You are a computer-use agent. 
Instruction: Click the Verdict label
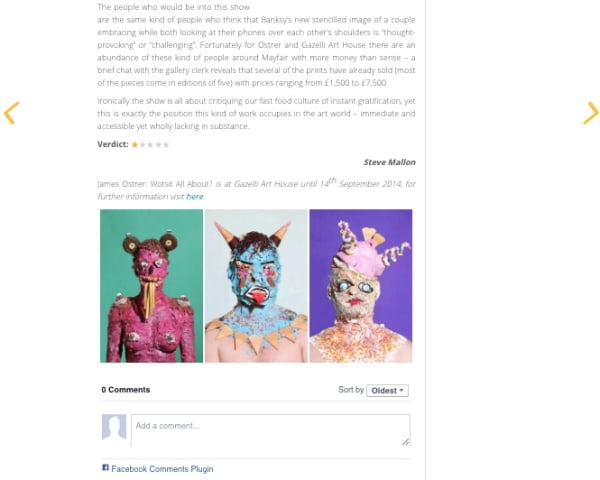pos(113,144)
